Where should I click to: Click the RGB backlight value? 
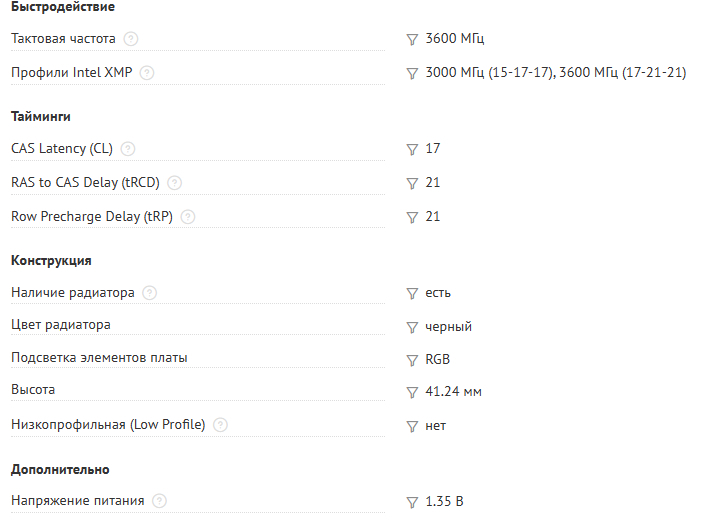tap(437, 360)
